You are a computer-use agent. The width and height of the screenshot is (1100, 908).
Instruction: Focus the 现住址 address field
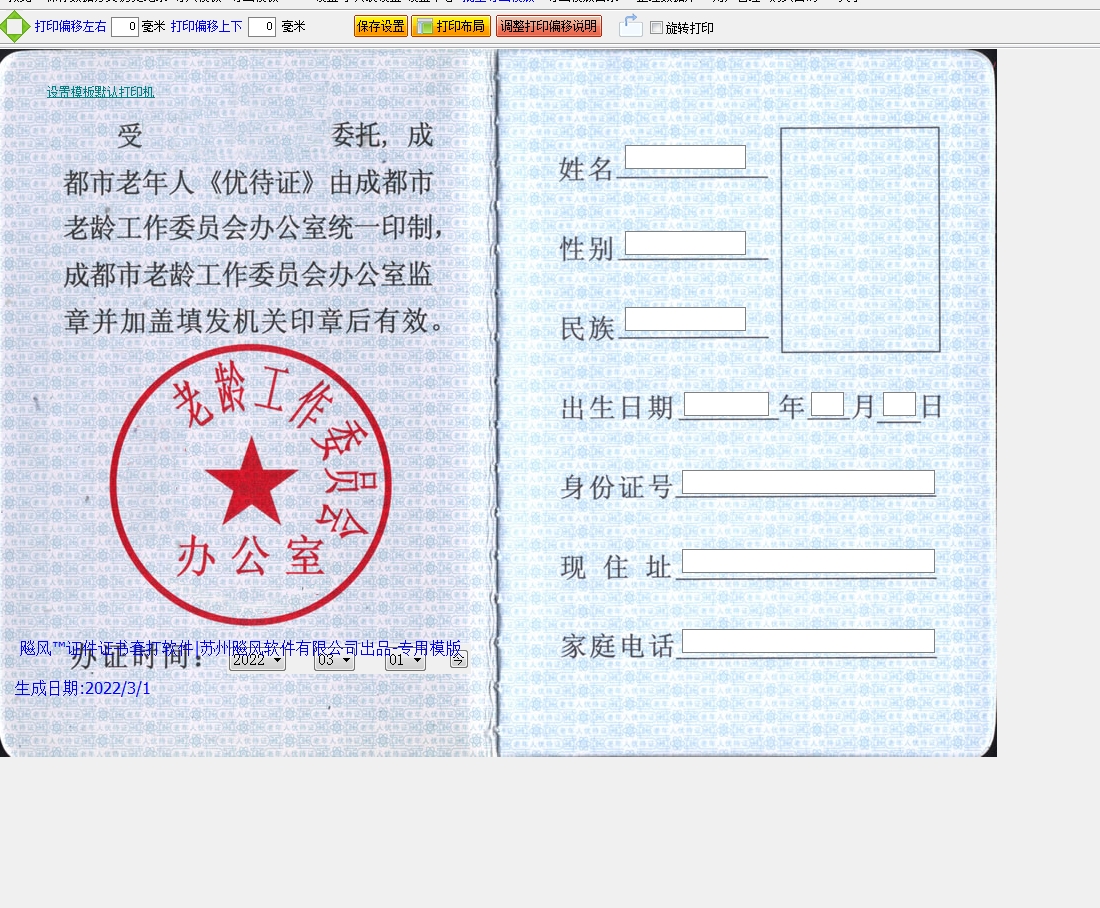(808, 561)
